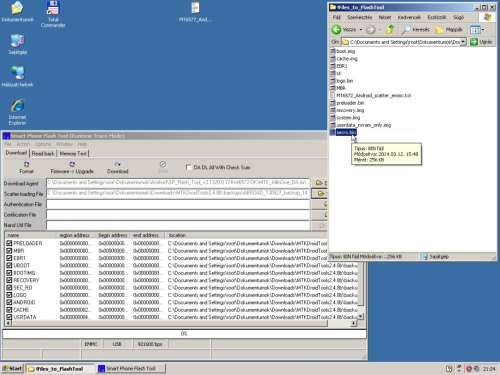Image resolution: width=500 pixels, height=375 pixels.
Task: Open the Fájl menu in Explorer
Action: 337,17
